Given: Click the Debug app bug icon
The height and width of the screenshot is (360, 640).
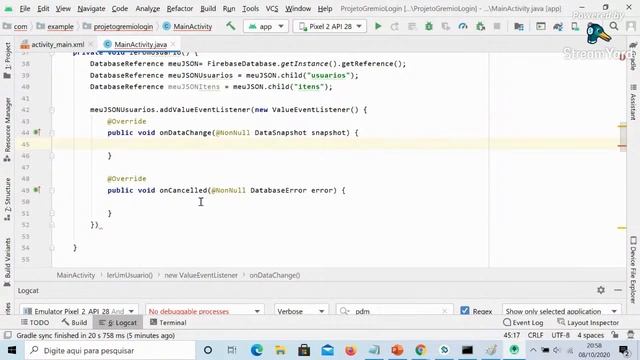Looking at the screenshot, I should point(429,27).
